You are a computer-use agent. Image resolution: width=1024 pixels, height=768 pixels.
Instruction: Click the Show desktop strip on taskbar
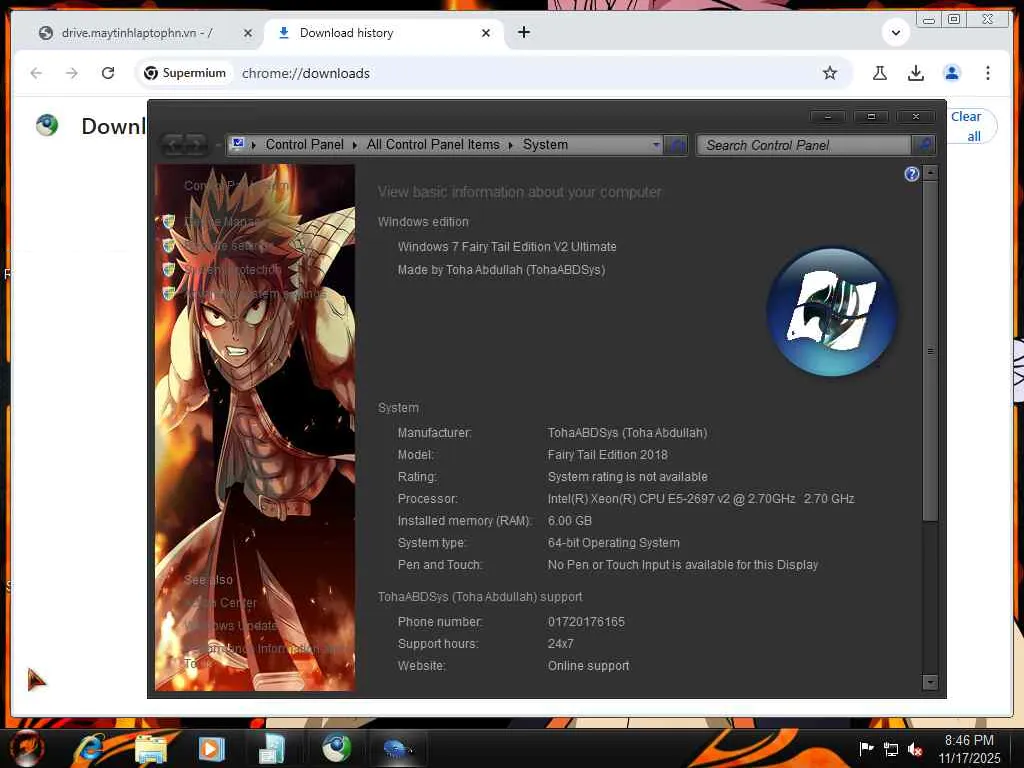pos(1016,748)
